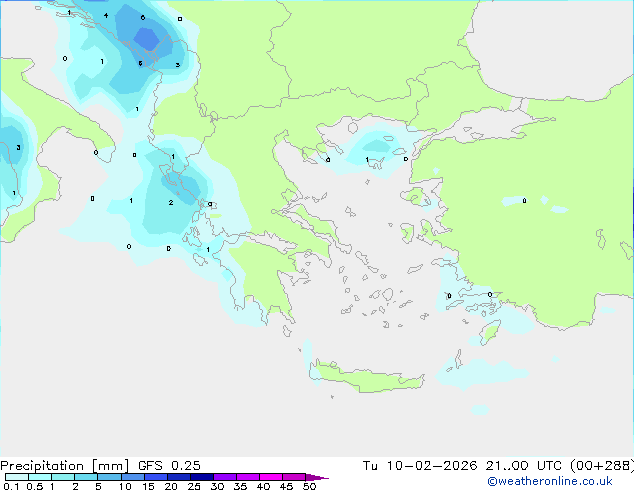Screen dimensions: 634x490
Task: Click the "21..00 UTC" time text
Action: (523, 466)
